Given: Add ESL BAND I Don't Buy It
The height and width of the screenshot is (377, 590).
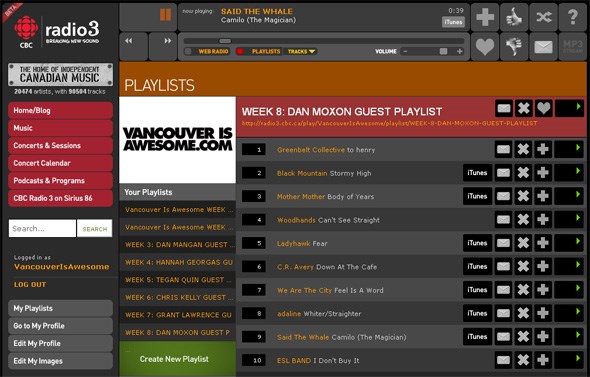Looking at the screenshot, I should (x=543, y=360).
